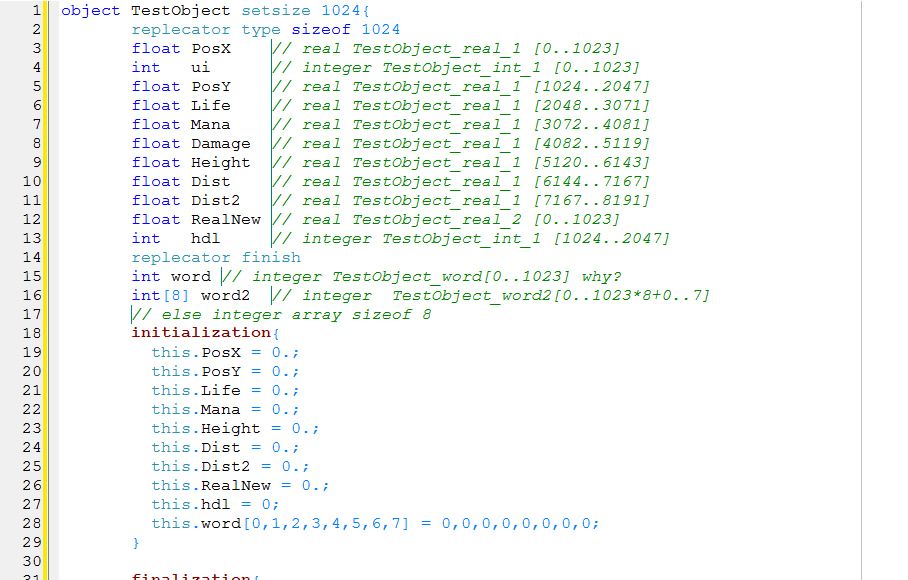908x580 pixels.
Task: Click the setsize keyword on line 1
Action: coord(276,10)
